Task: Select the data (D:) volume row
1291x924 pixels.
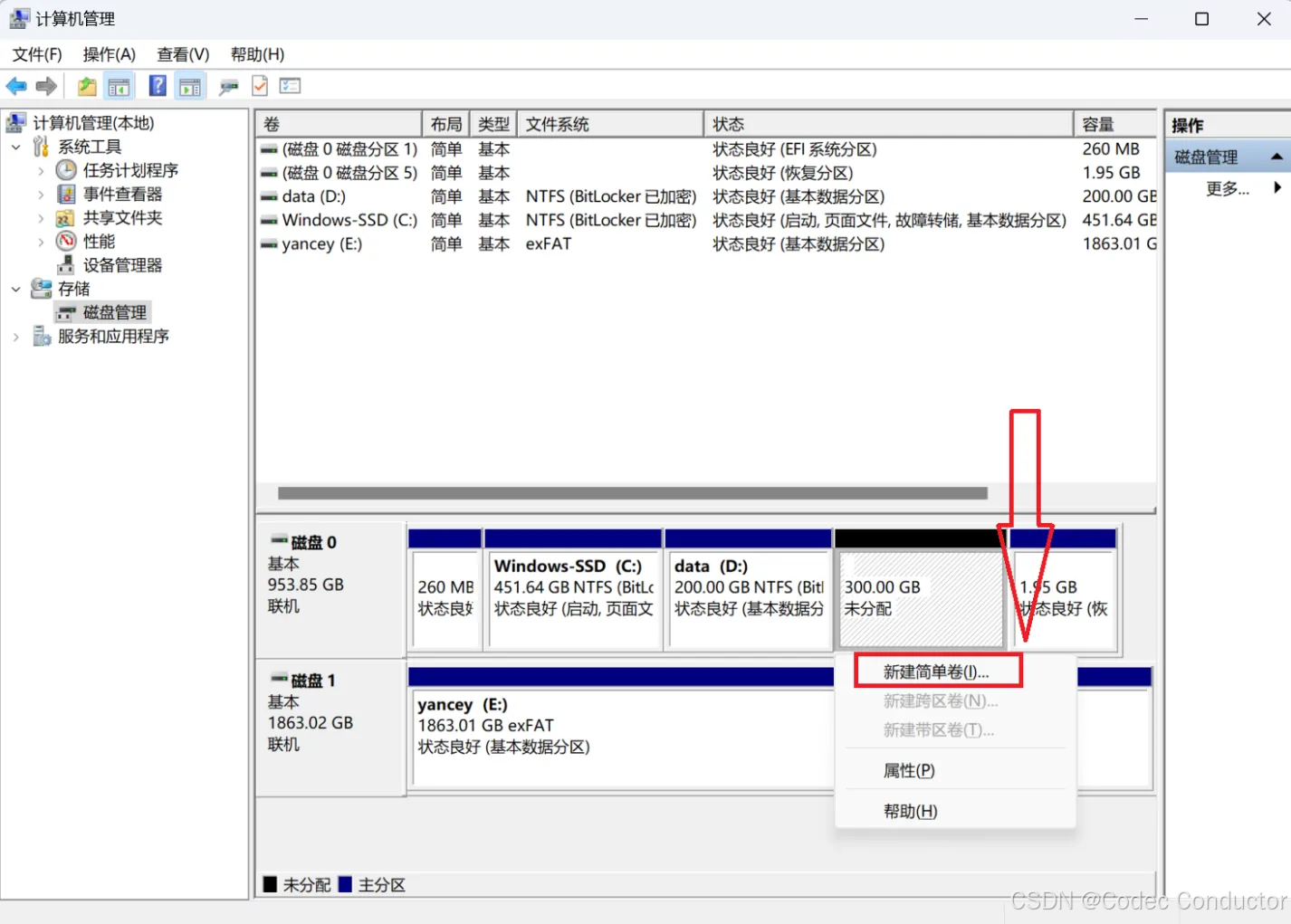Action: pos(706,196)
